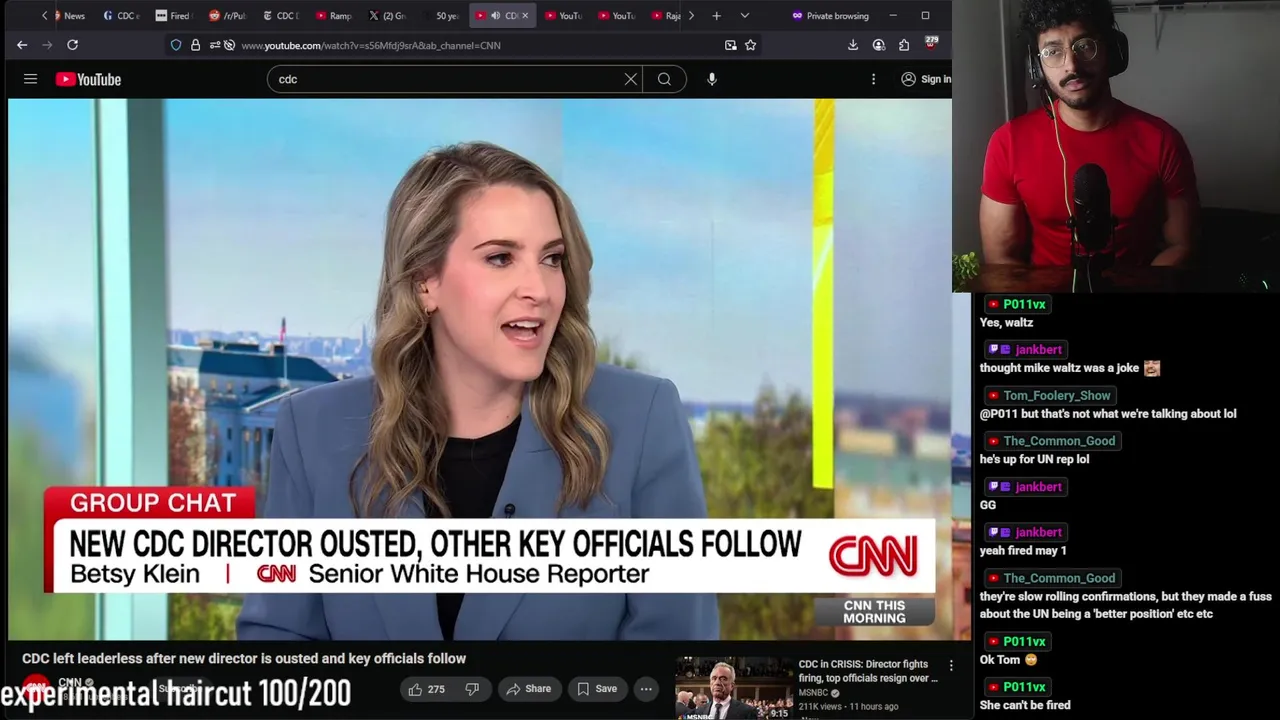
Task: Open the account icon in browser toolbar
Action: [x=879, y=45]
